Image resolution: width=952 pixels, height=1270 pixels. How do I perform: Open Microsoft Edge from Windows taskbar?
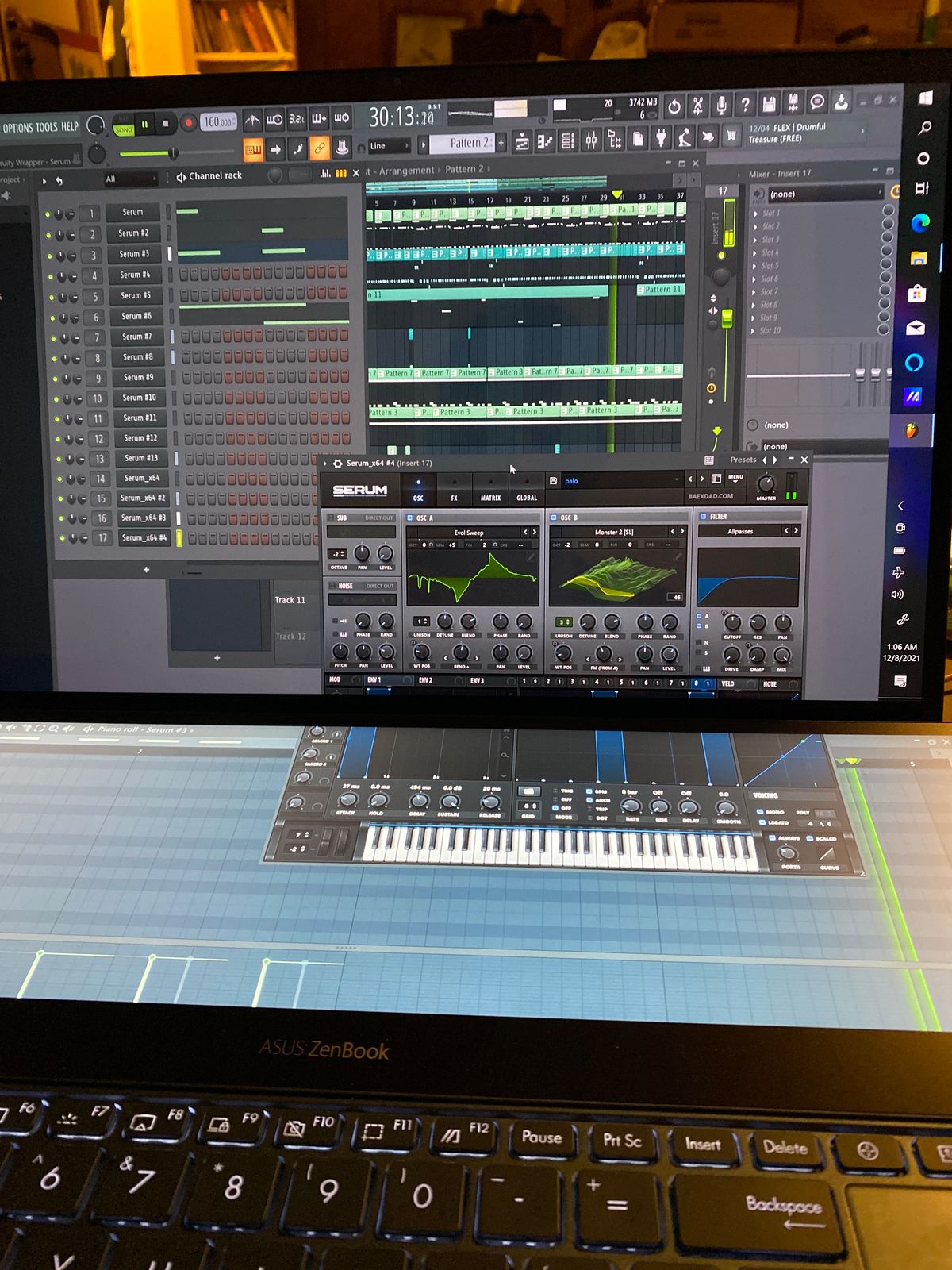(920, 223)
